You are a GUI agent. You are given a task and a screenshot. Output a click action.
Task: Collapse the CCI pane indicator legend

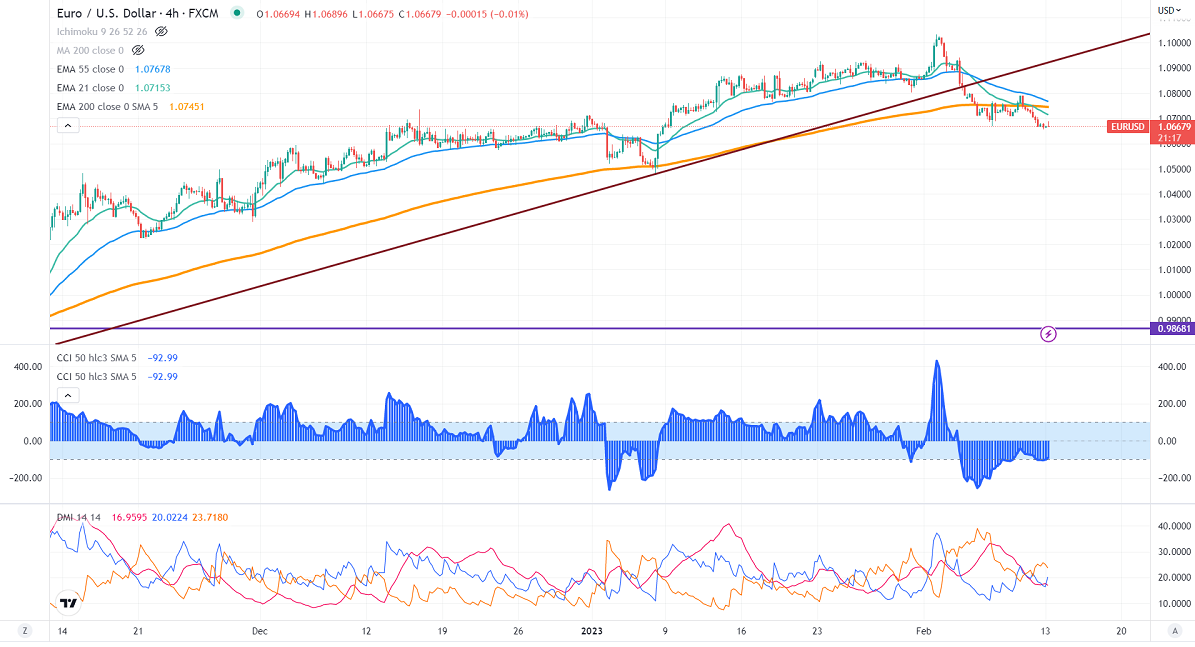[x=67, y=395]
